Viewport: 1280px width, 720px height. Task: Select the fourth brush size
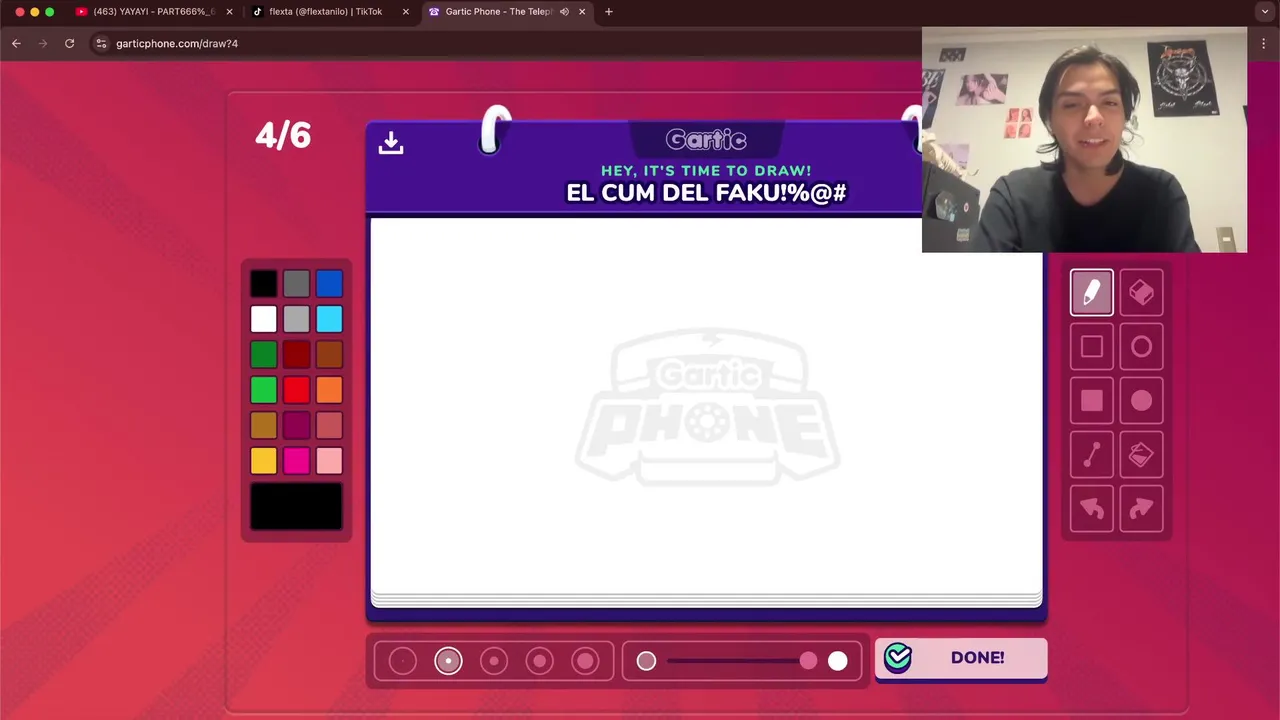[540, 661]
